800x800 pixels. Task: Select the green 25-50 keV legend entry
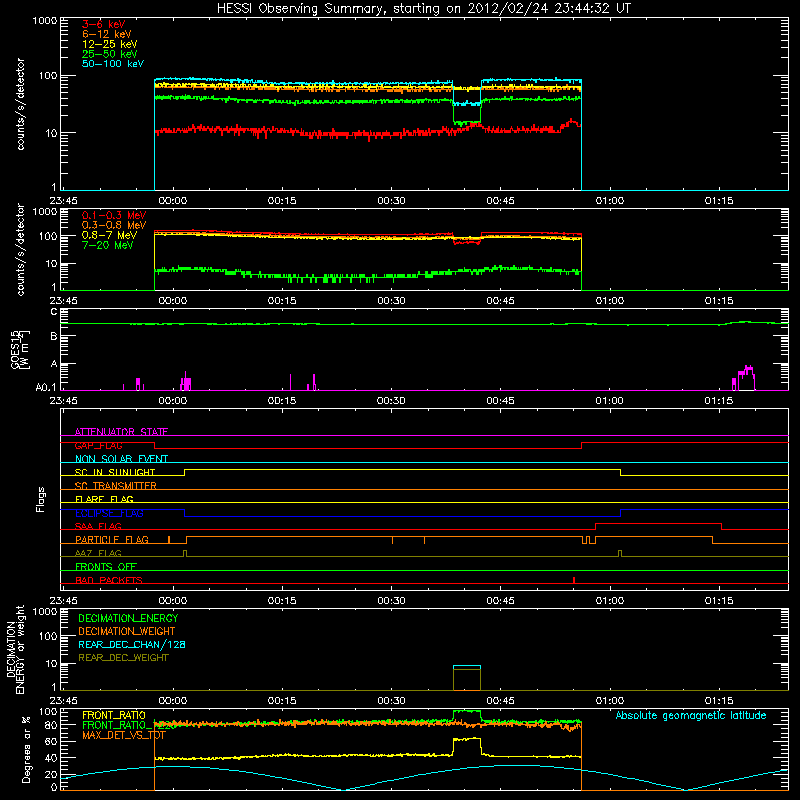click(x=110, y=54)
